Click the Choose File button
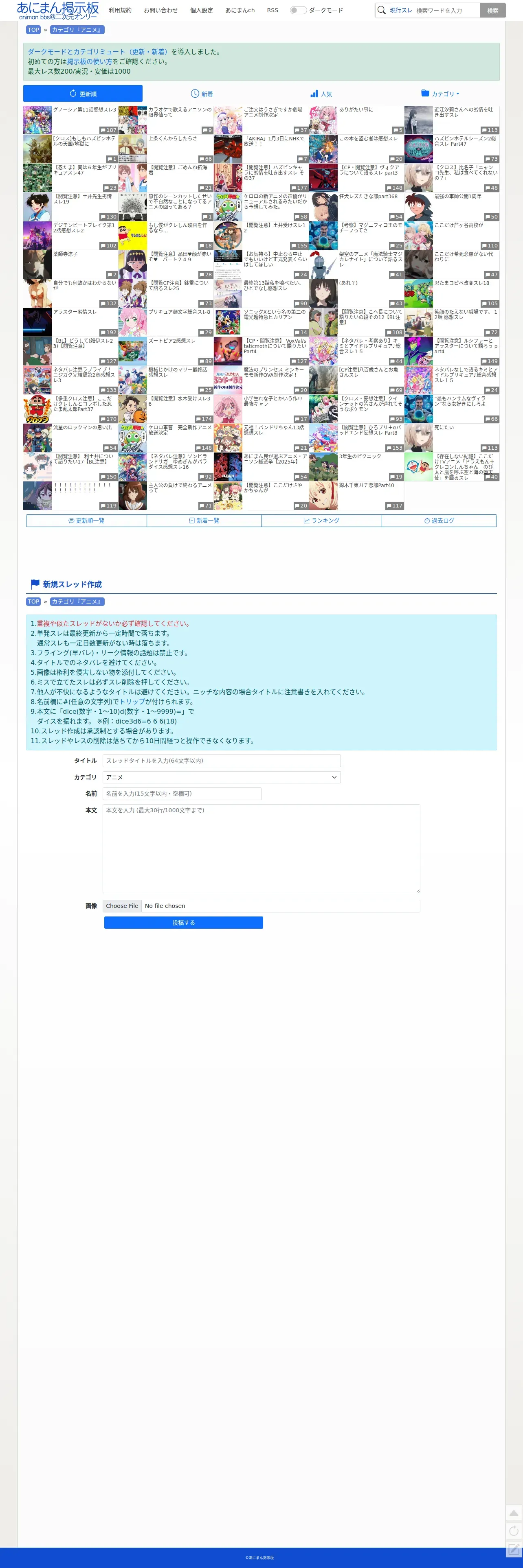The height and width of the screenshot is (1568, 523). point(122,906)
